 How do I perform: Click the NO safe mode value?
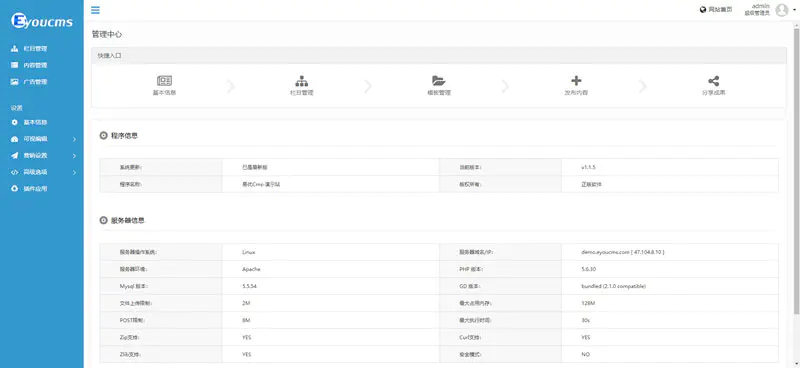point(585,354)
